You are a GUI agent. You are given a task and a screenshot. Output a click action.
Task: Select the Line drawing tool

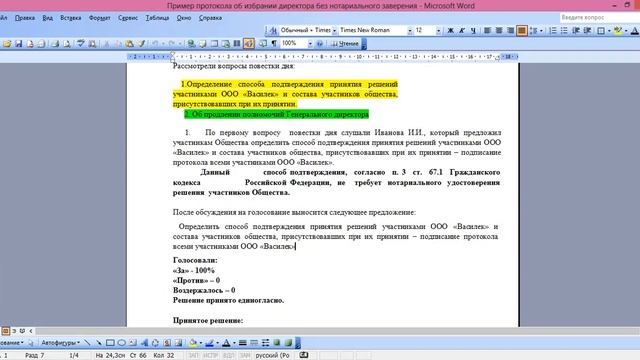click(x=87, y=343)
